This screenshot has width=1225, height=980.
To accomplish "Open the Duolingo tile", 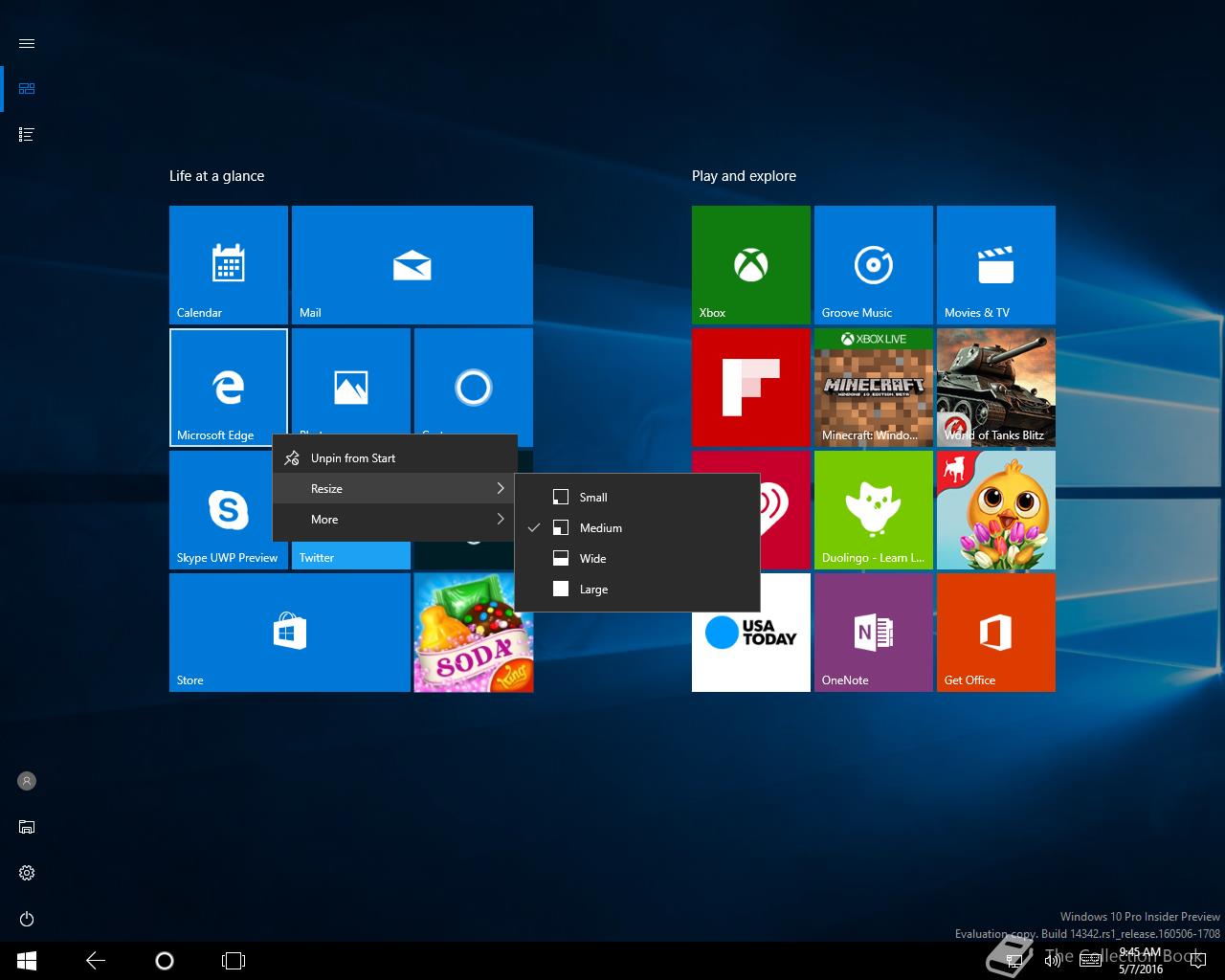I will click(874, 510).
